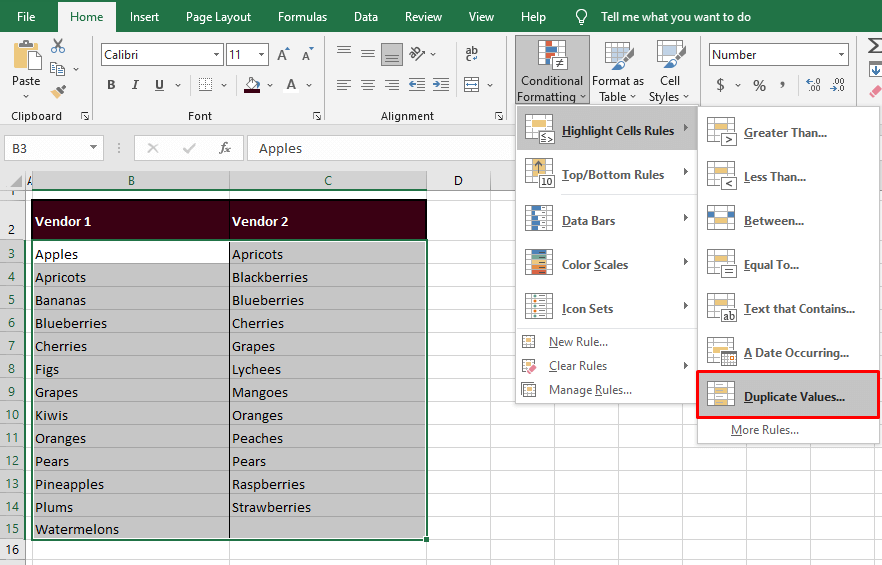This screenshot has width=882, height=565.
Task: Center text horizontally
Action: [x=368, y=85]
